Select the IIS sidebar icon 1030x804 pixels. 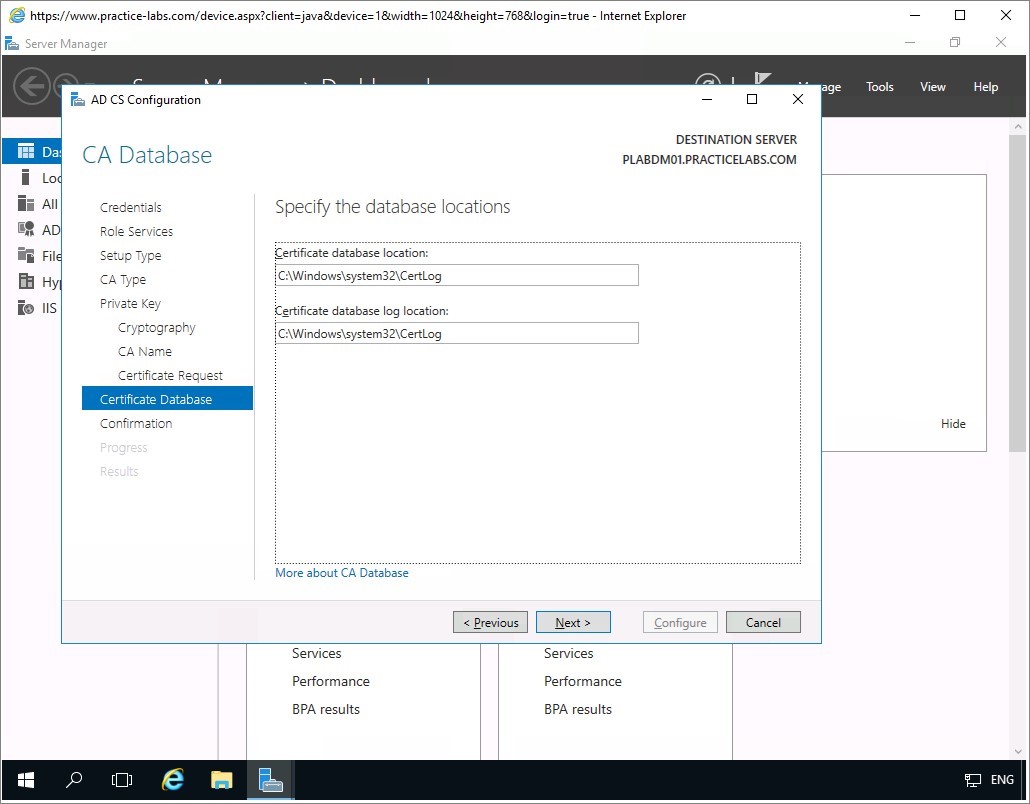[x=26, y=307]
